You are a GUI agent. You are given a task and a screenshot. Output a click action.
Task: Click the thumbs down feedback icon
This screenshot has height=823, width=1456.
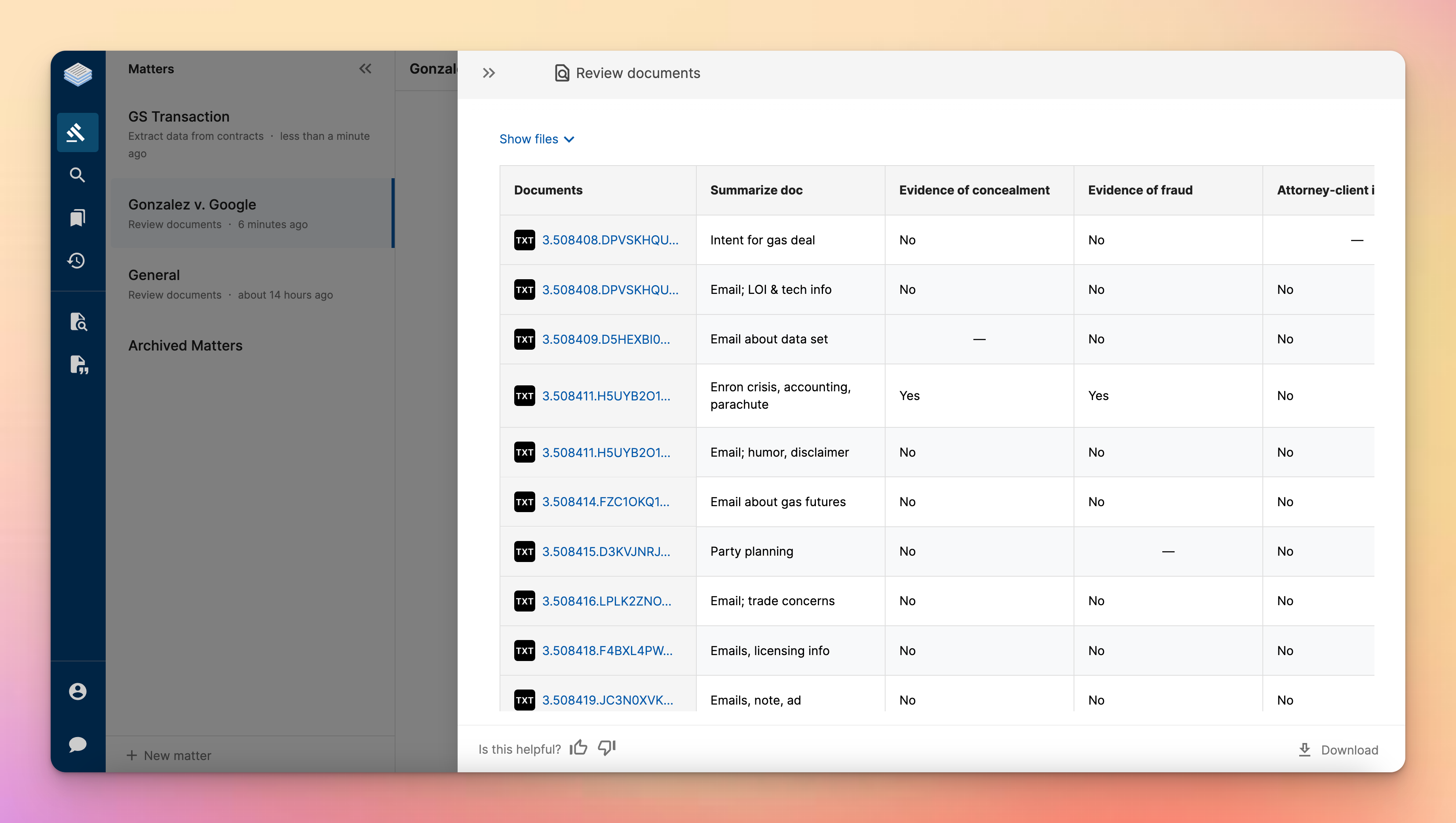tap(606, 748)
